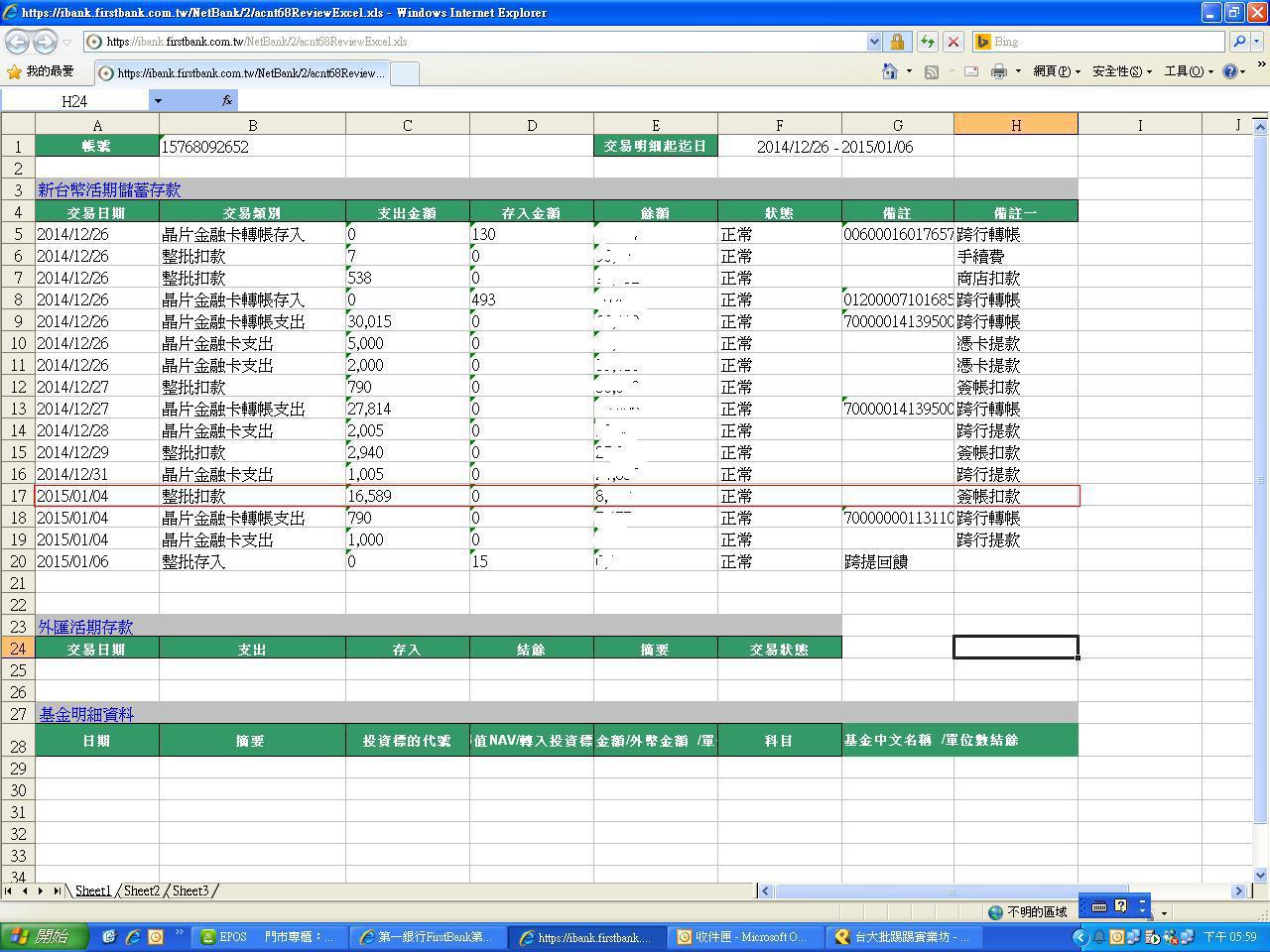Click the browser Back button

pos(18,42)
